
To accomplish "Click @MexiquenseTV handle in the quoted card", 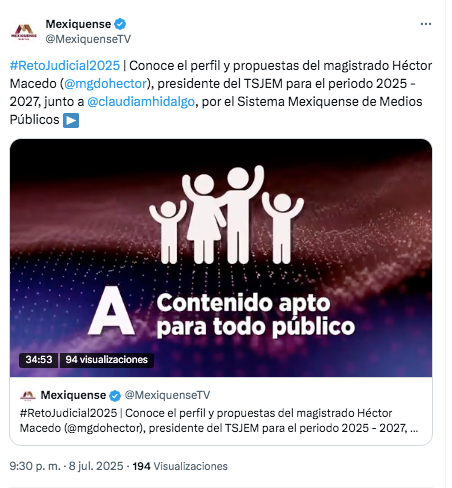I will (x=167, y=395).
